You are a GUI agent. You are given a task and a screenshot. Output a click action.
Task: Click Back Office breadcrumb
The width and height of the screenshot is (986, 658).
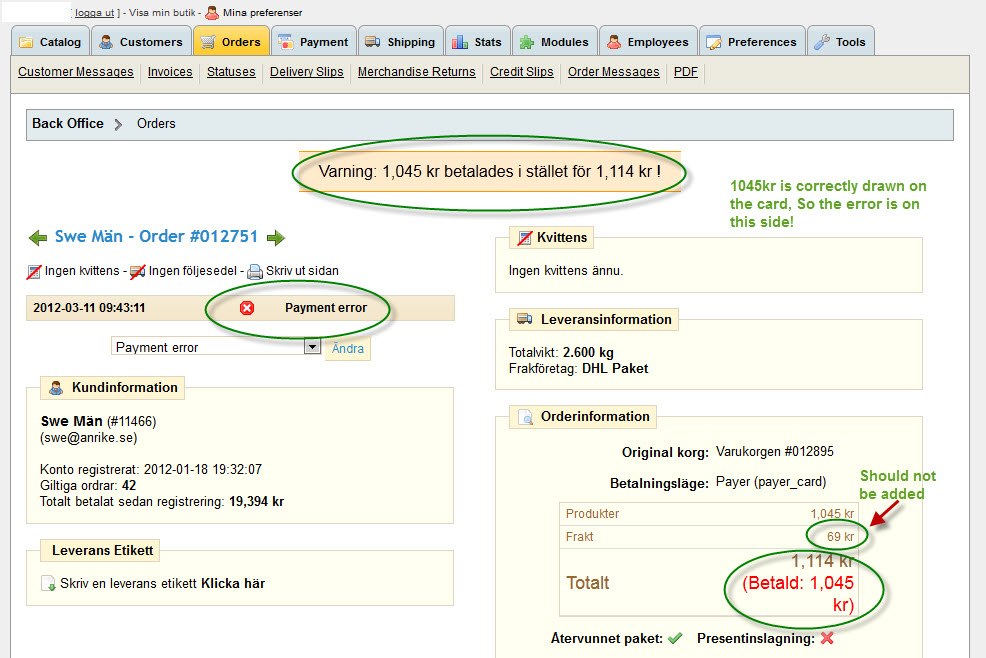click(68, 123)
